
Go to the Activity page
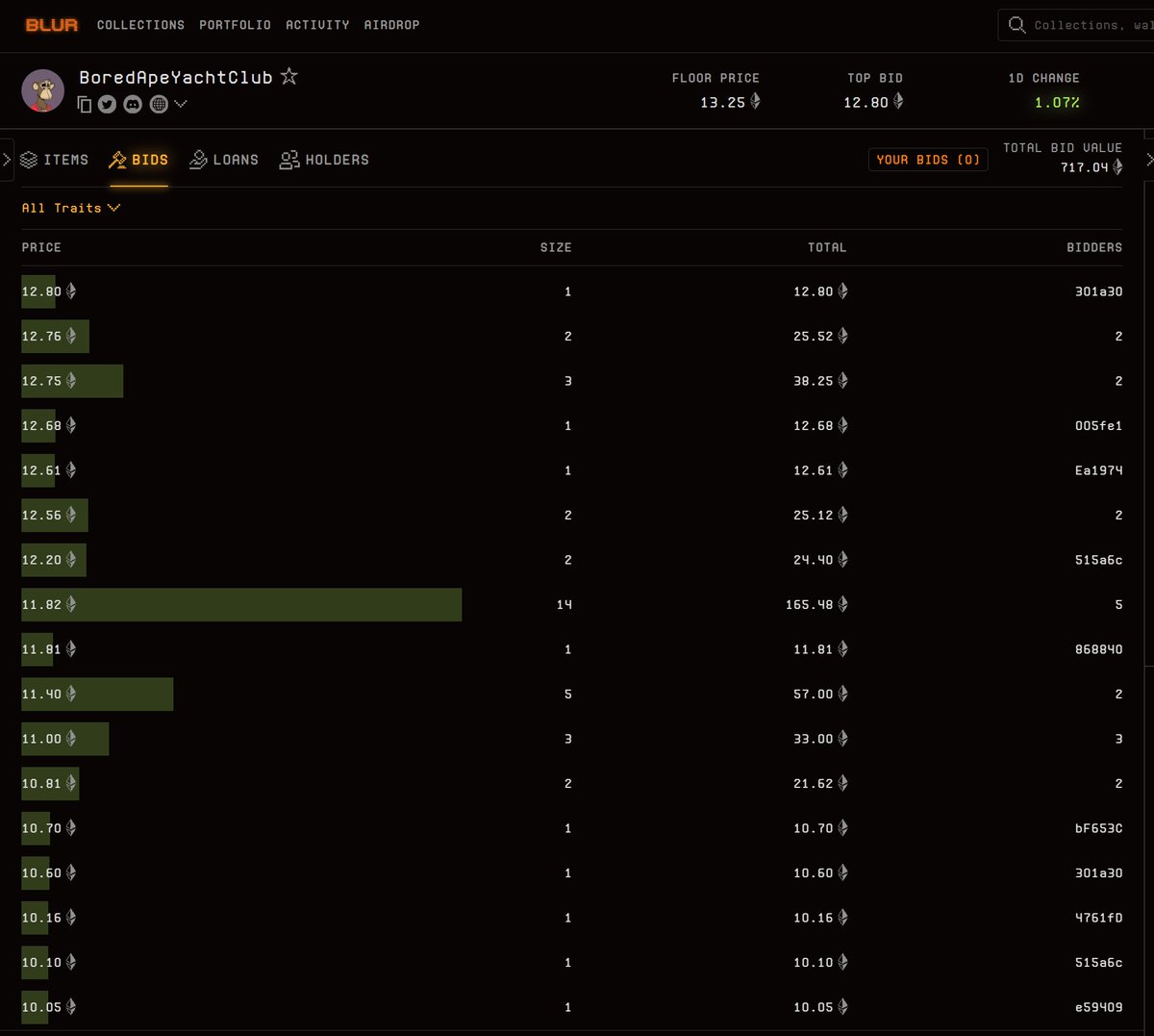point(317,25)
